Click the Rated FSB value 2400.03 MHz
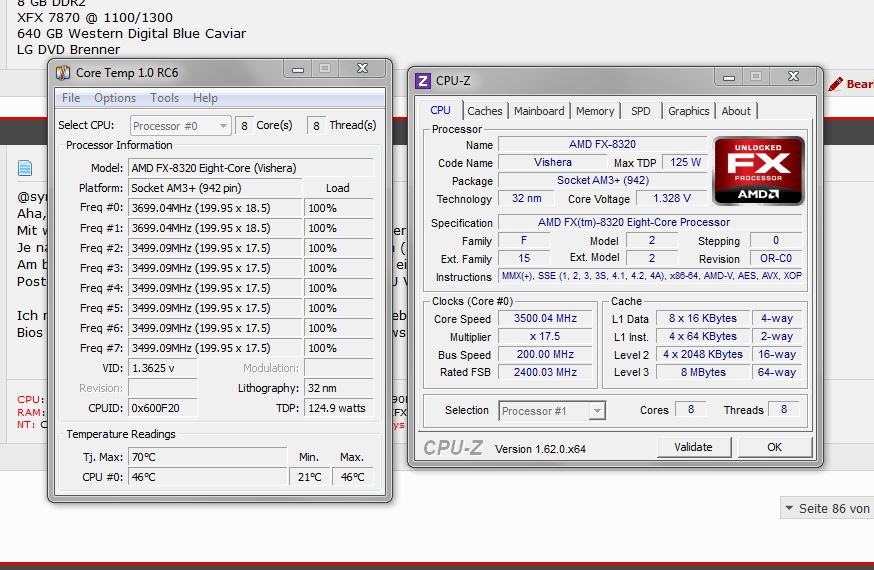 (x=545, y=372)
